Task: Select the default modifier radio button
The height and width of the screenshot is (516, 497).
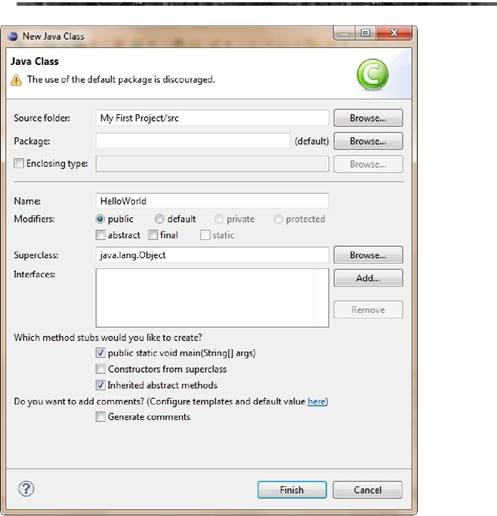Action: [x=159, y=219]
